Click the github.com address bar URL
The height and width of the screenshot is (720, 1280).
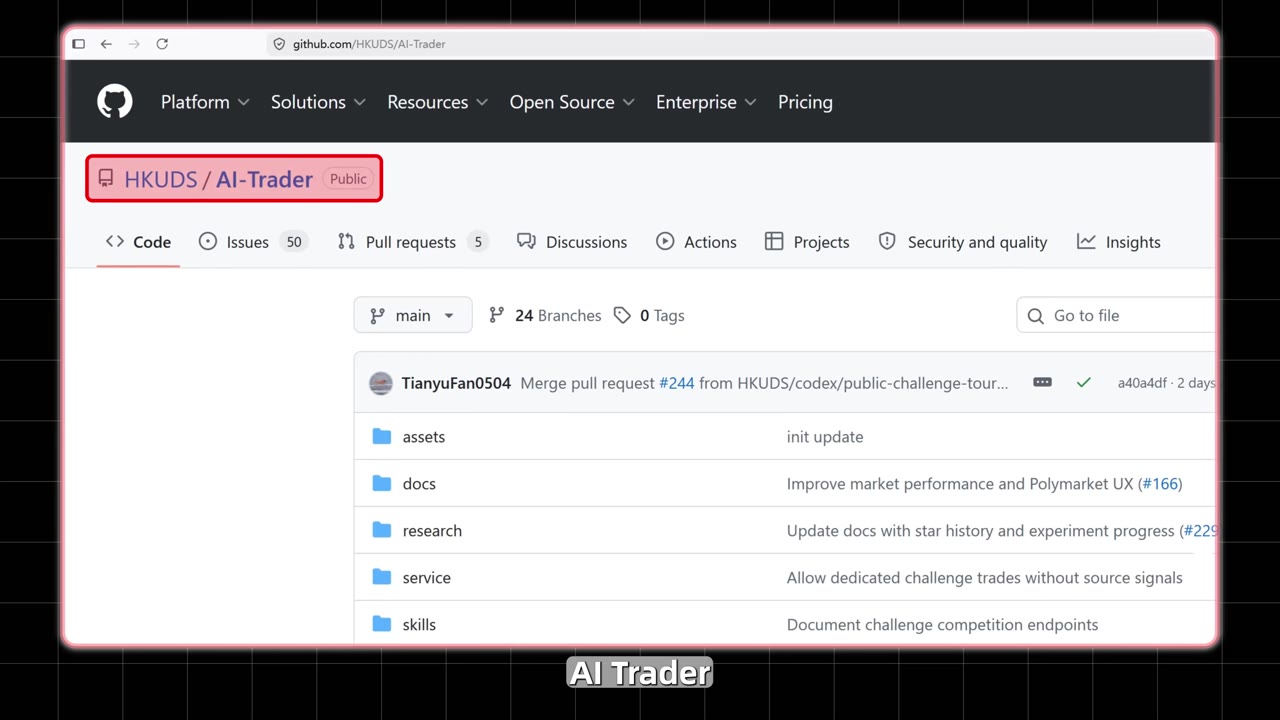point(369,44)
